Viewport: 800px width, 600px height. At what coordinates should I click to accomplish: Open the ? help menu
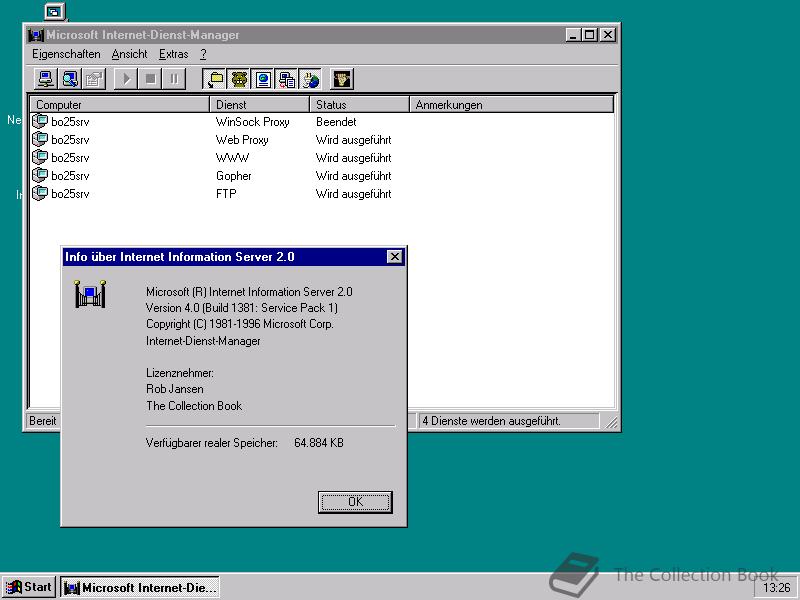(203, 54)
